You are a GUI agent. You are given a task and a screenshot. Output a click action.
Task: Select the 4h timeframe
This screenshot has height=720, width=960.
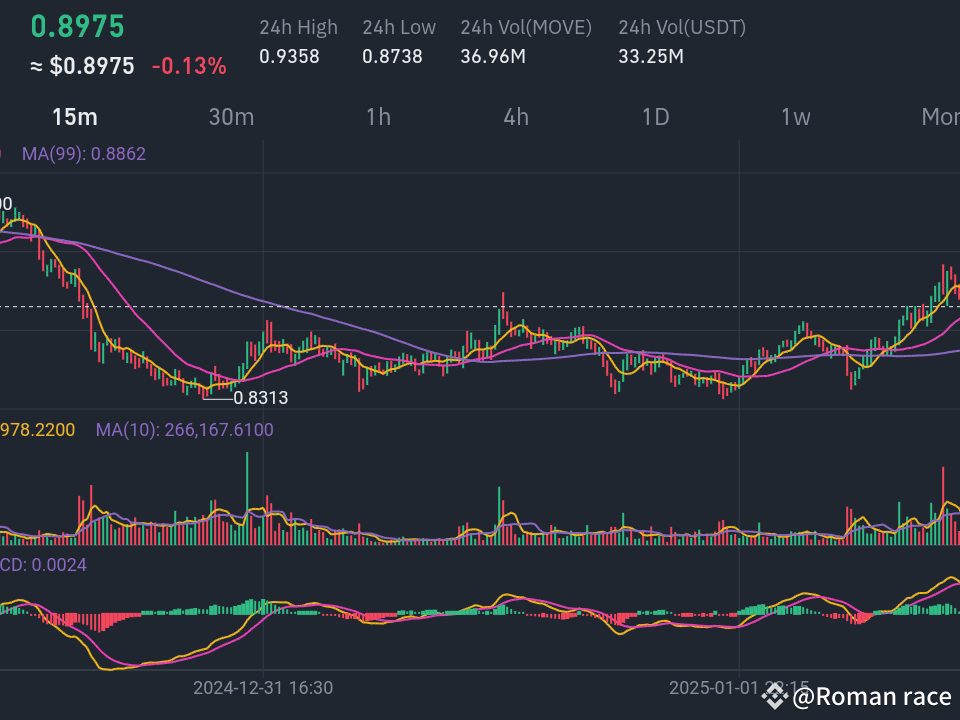pyautogui.click(x=515, y=117)
